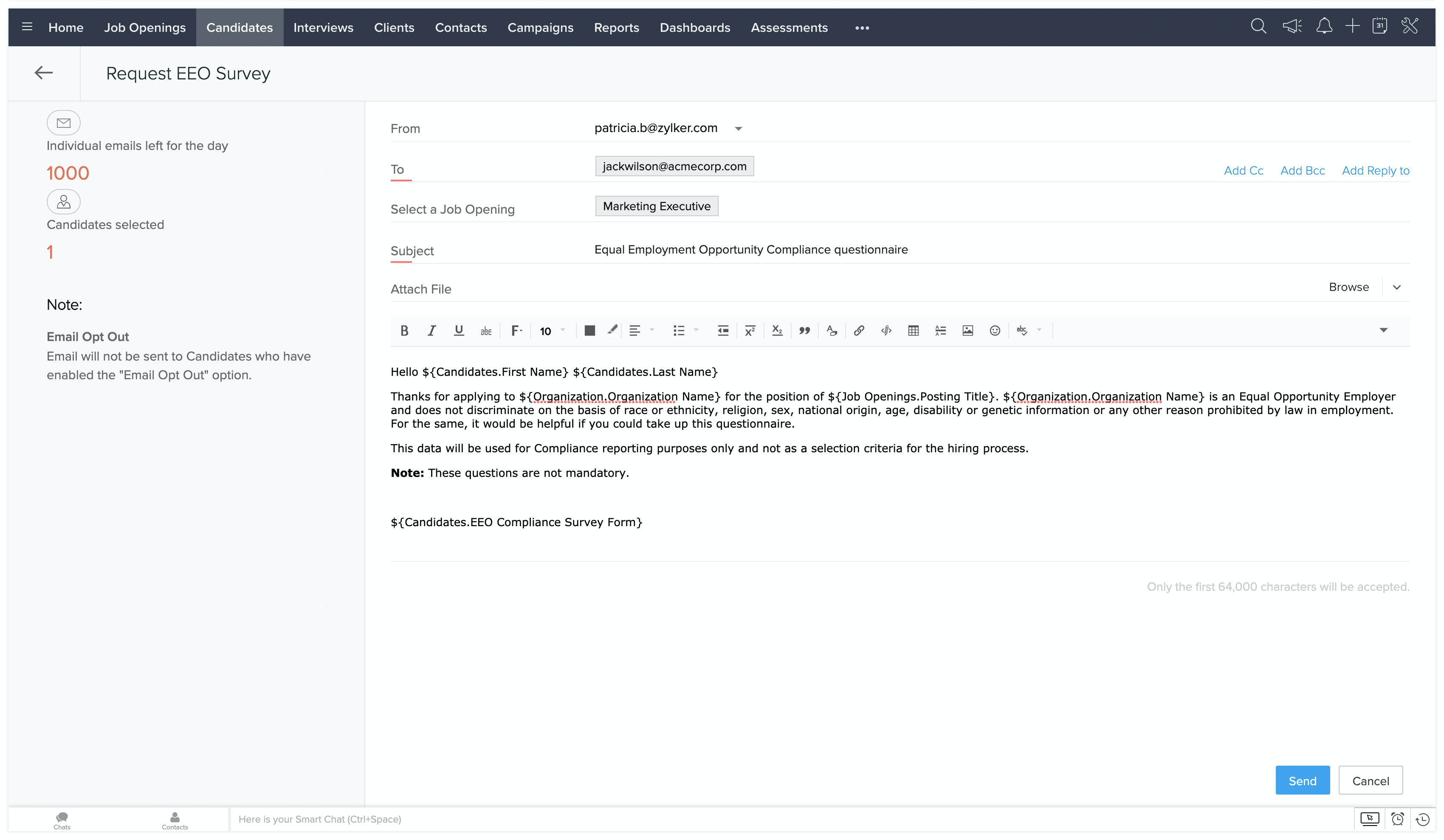Open the emoji smiley picker
The height and width of the screenshot is (840, 1444).
(x=995, y=331)
